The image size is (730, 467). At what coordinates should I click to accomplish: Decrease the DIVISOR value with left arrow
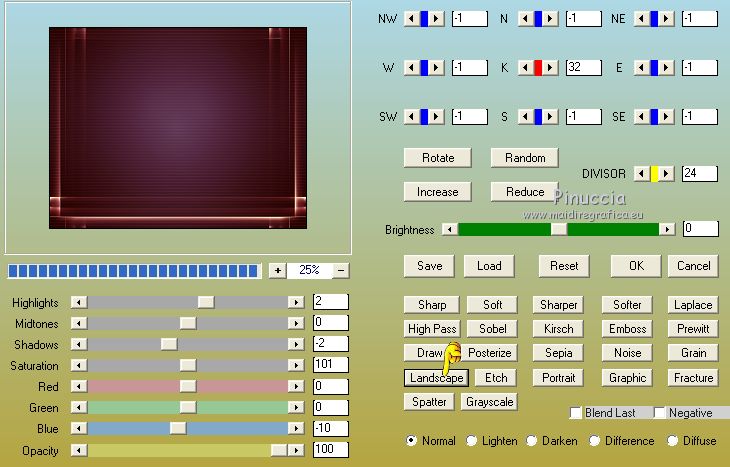click(x=642, y=174)
